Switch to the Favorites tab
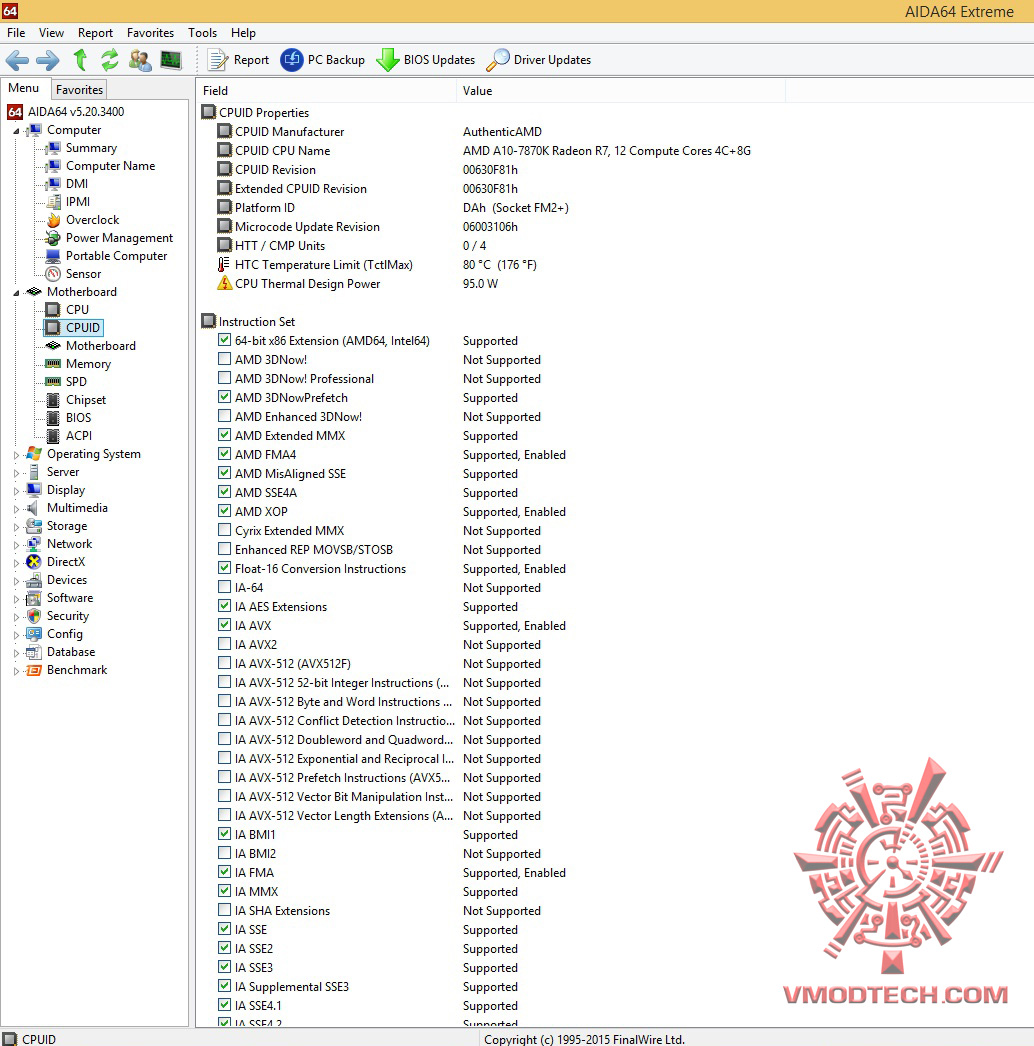Viewport: 1034px width, 1046px height. 79,89
